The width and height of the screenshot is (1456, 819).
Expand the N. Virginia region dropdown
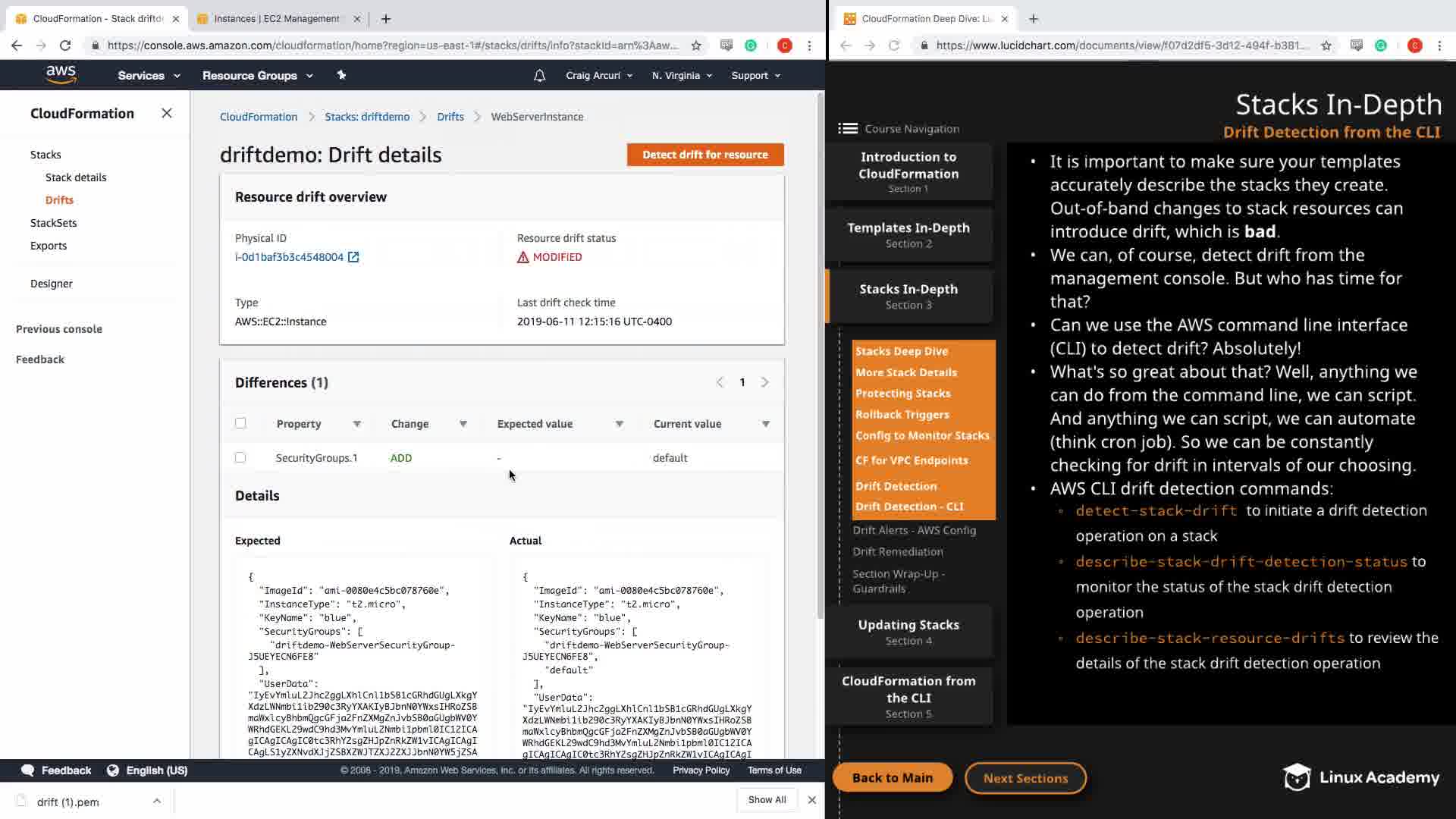(682, 76)
